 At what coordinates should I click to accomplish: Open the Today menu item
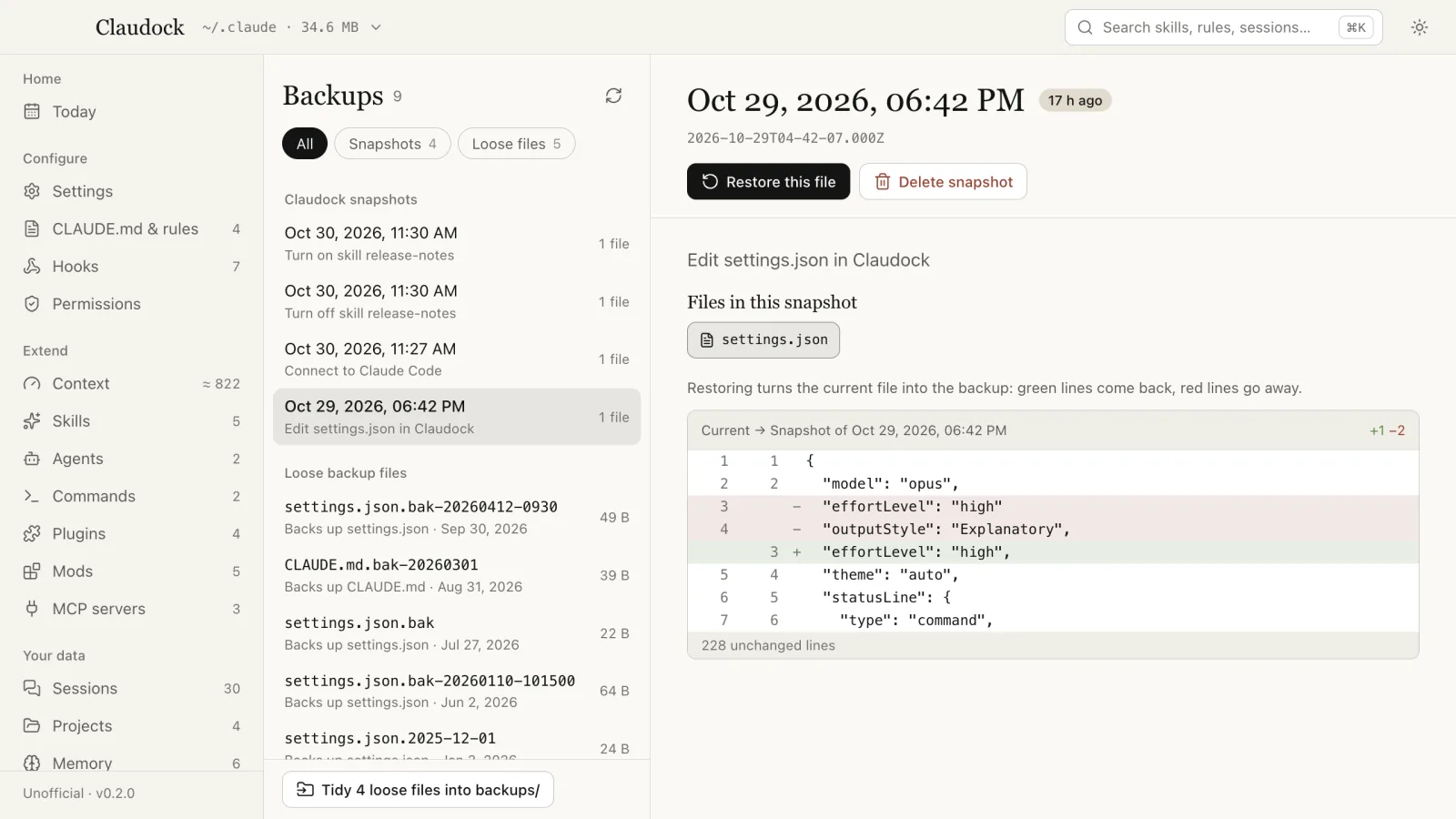pos(132,112)
